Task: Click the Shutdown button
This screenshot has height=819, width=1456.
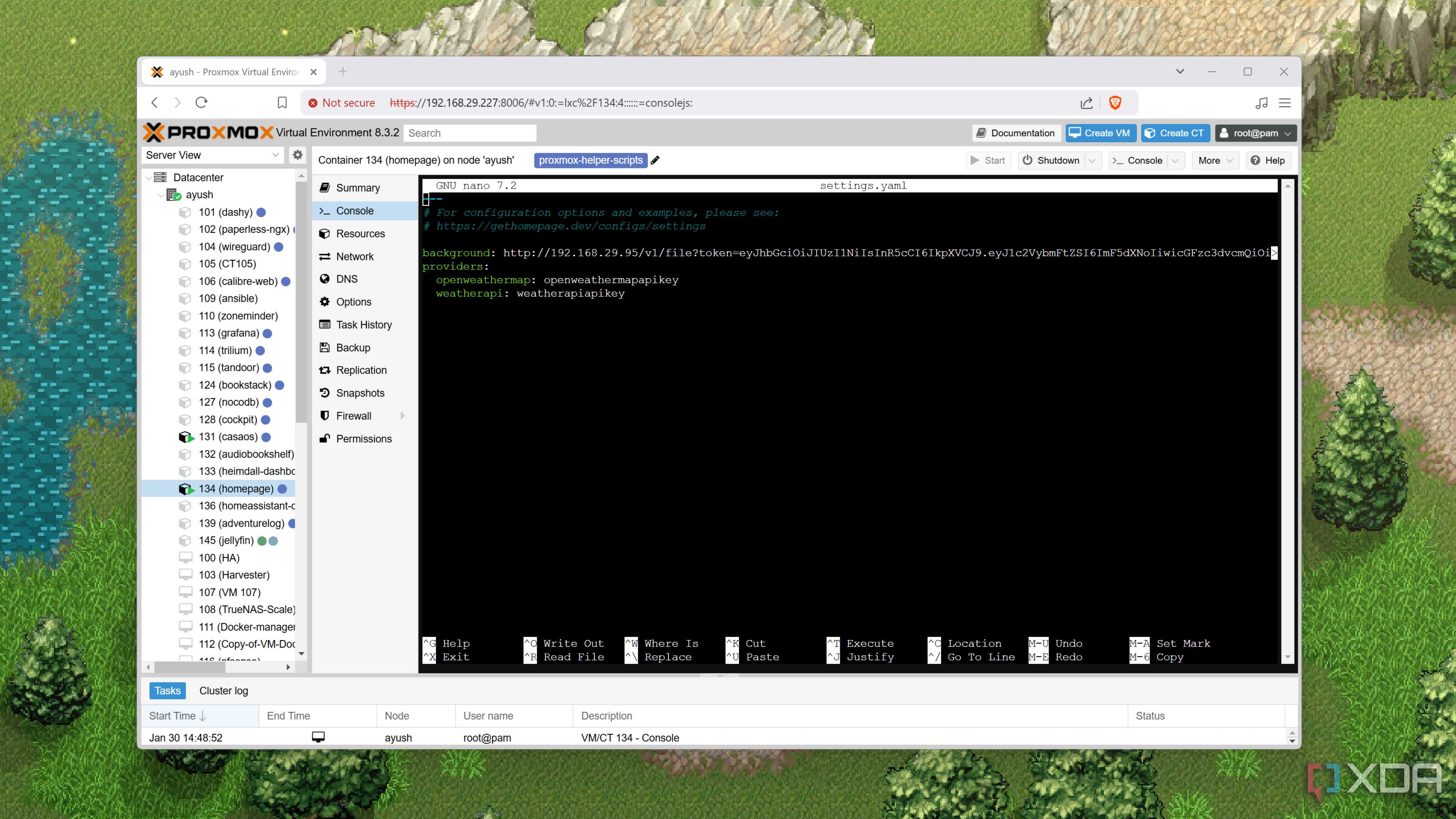Action: pos(1052,160)
